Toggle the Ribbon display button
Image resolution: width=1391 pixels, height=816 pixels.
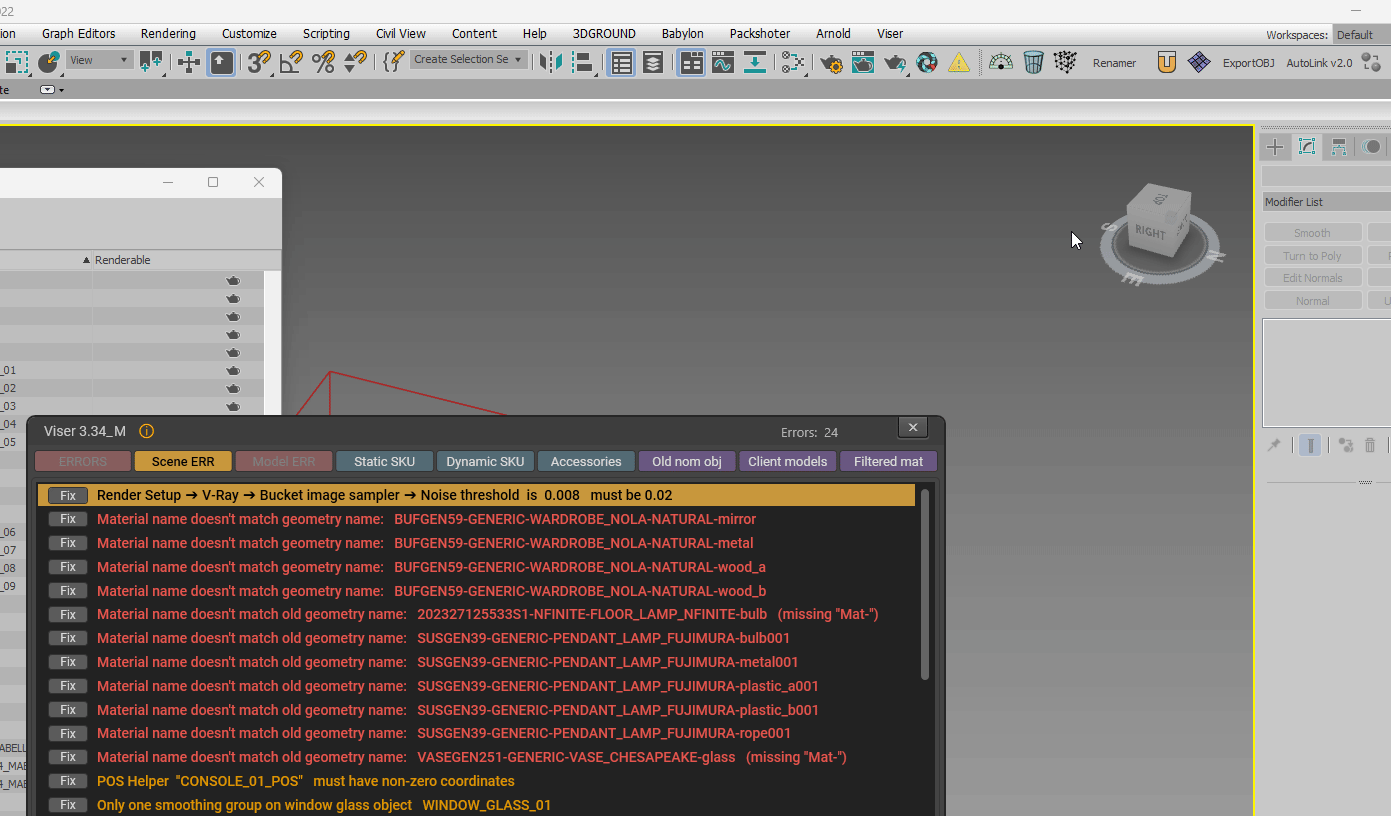click(x=691, y=63)
